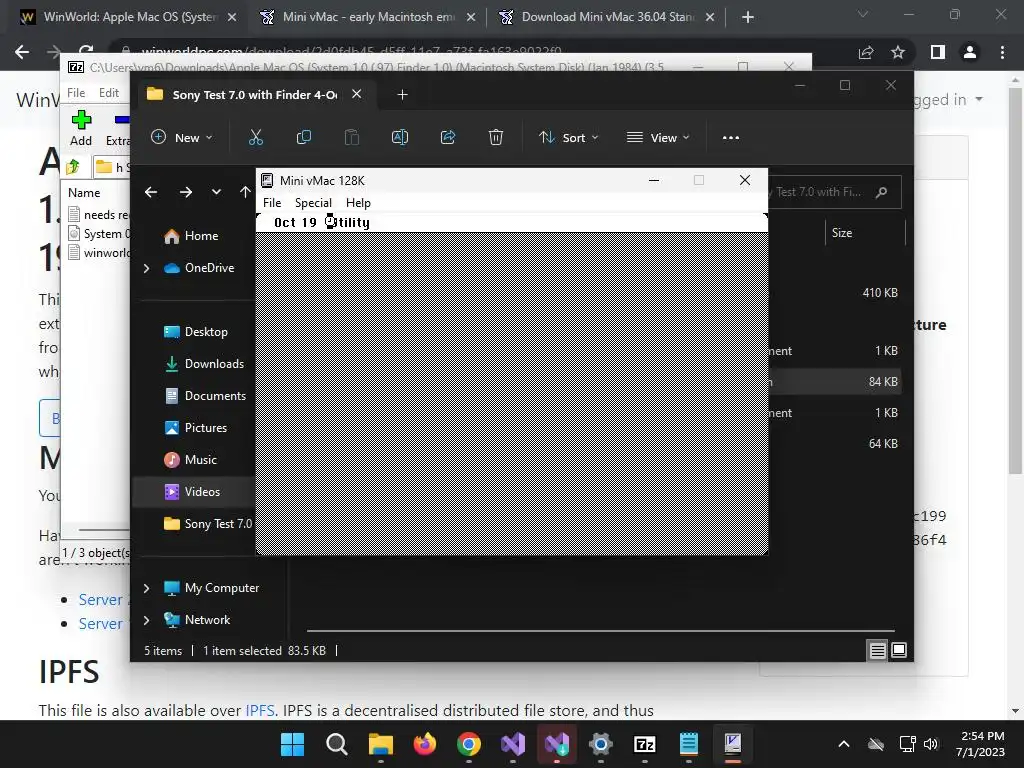
Task: Open the Chrome profile menu
Action: (970, 52)
